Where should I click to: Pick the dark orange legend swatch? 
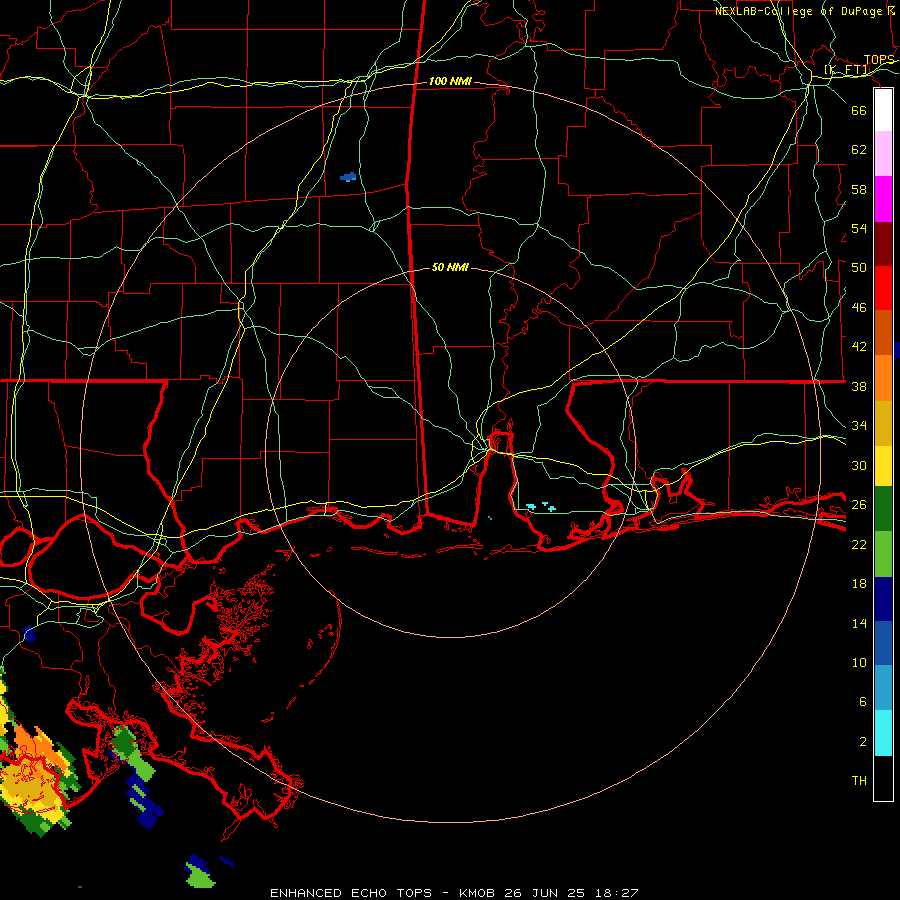pos(883,332)
